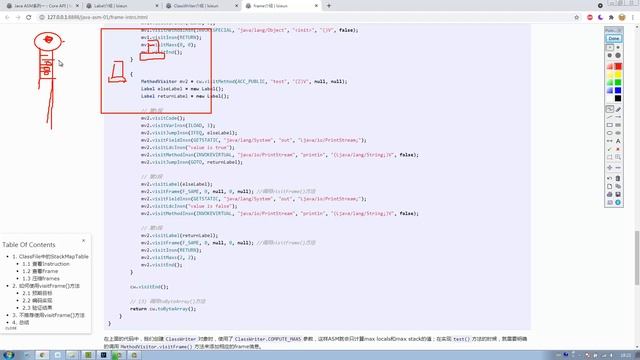This screenshot has height=360, width=640.
Task: Select the straight line tool
Action: [x=609, y=117]
